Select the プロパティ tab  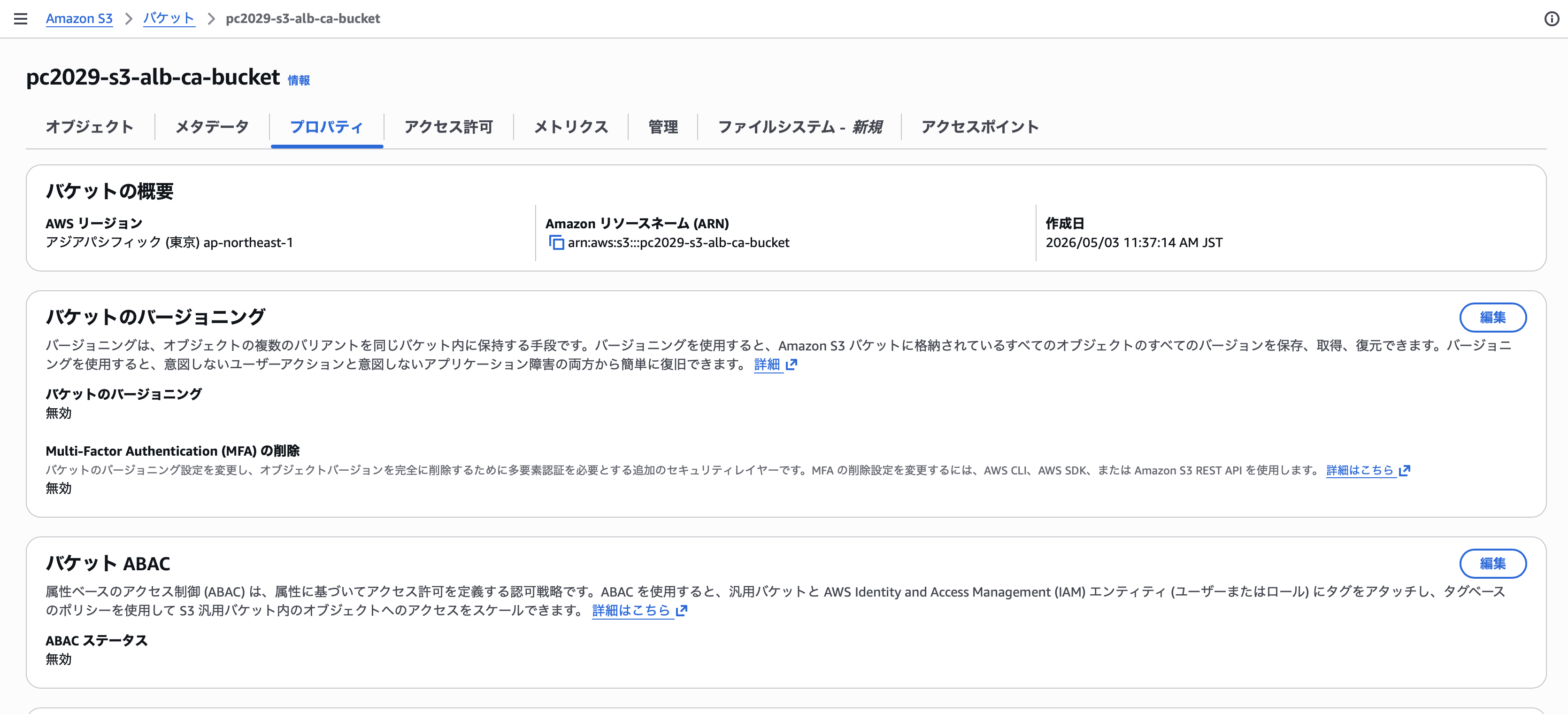[327, 127]
